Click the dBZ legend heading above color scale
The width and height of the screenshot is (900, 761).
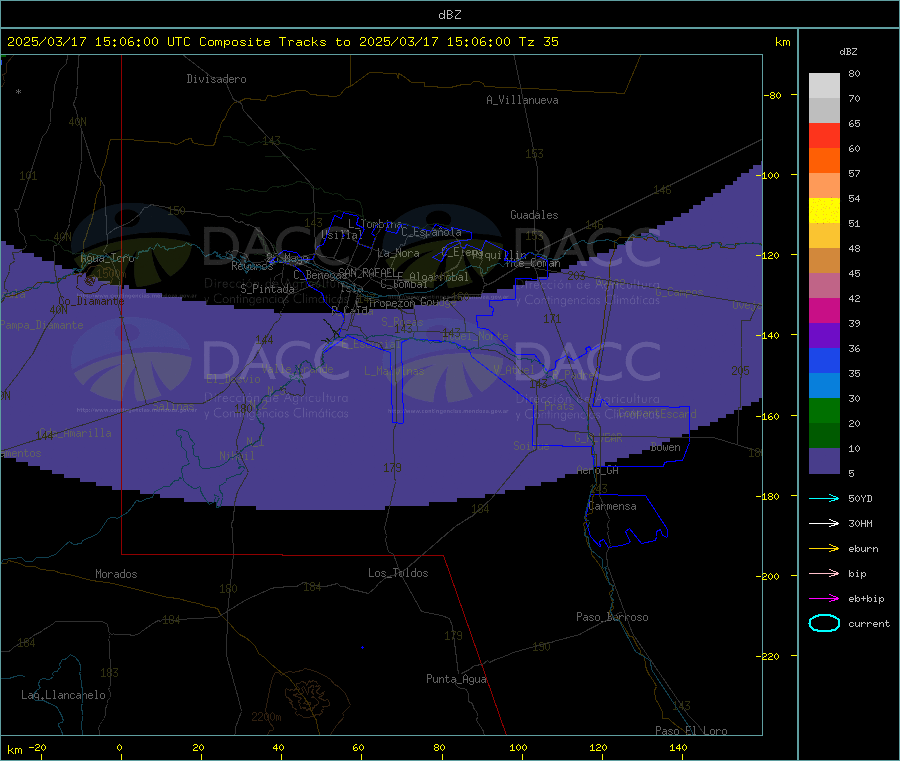848,52
